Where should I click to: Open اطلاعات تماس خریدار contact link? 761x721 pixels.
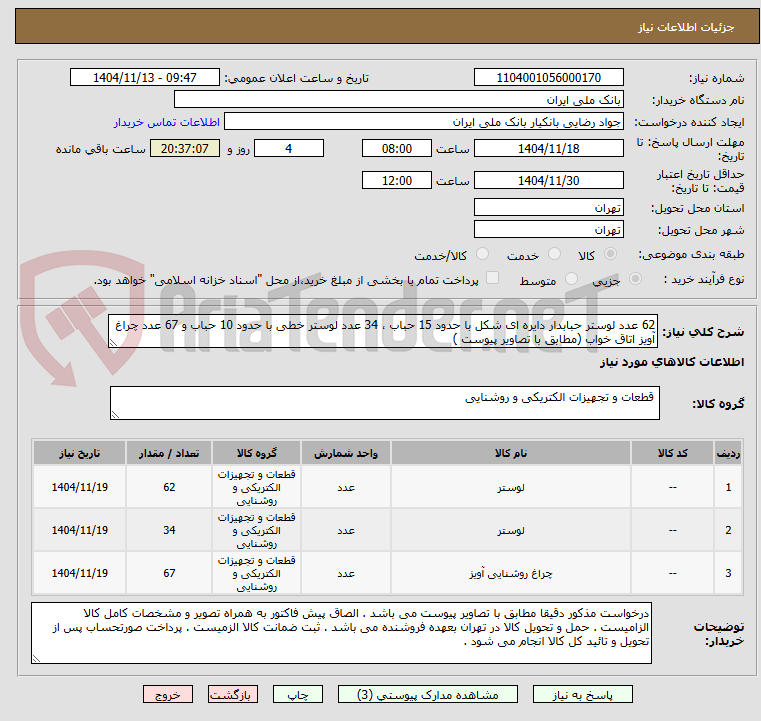click(x=167, y=122)
